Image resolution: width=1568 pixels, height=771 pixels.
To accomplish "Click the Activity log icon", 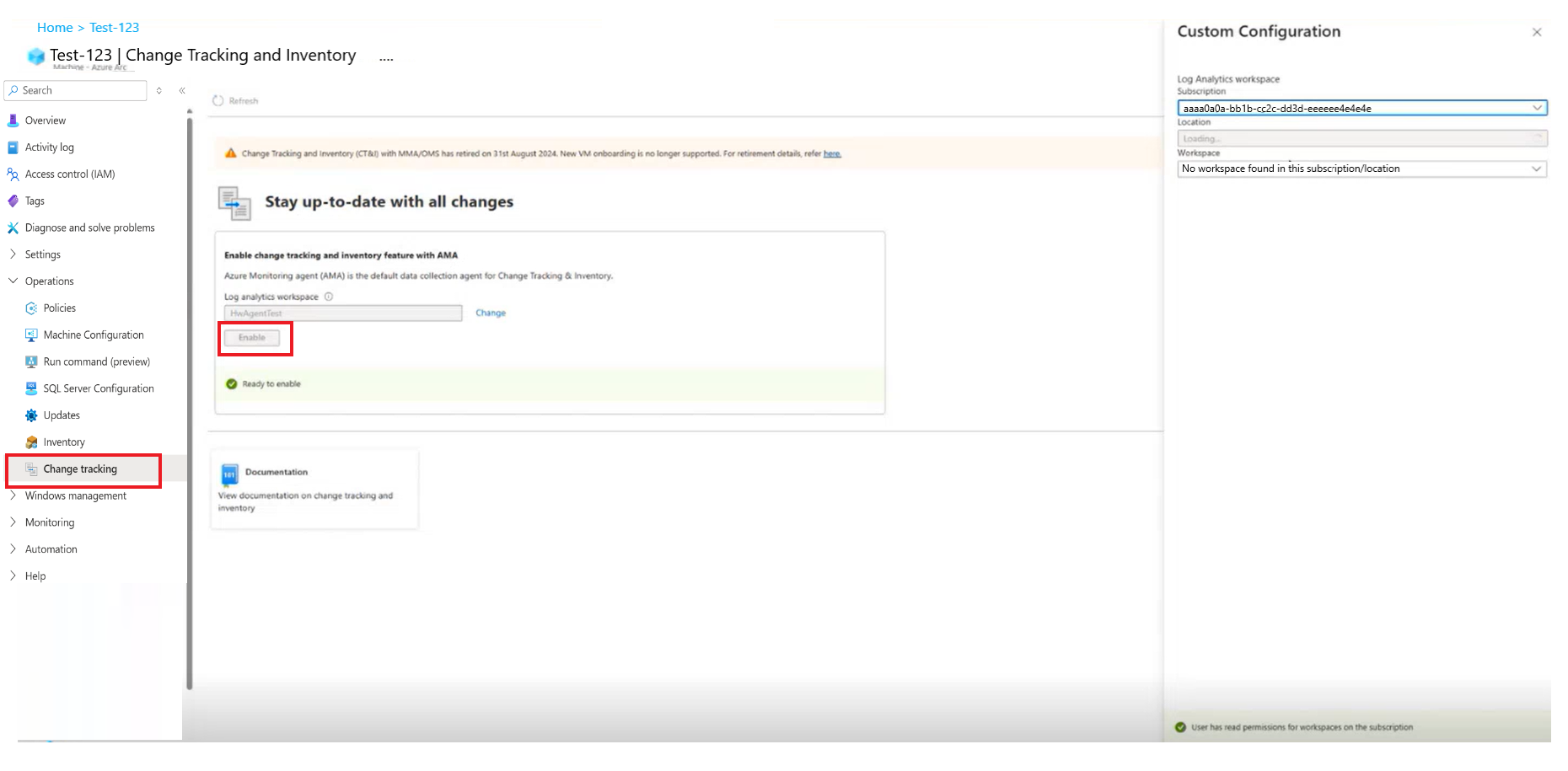I will (13, 147).
